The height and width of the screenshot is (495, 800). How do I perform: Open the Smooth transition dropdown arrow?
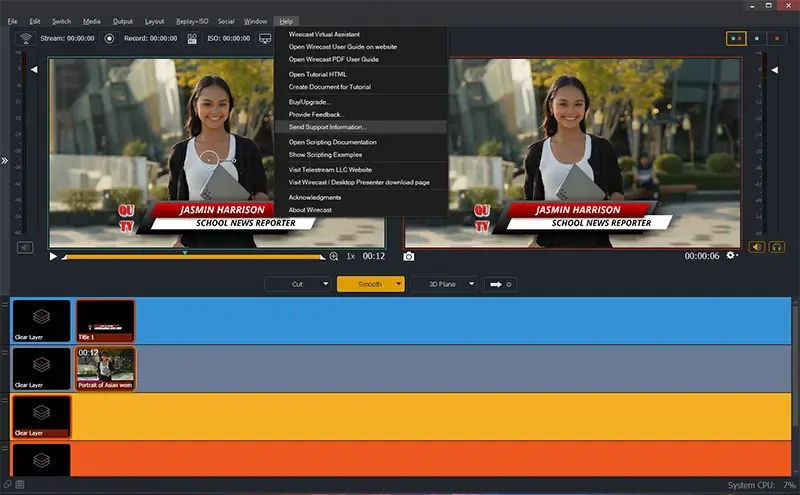point(398,284)
